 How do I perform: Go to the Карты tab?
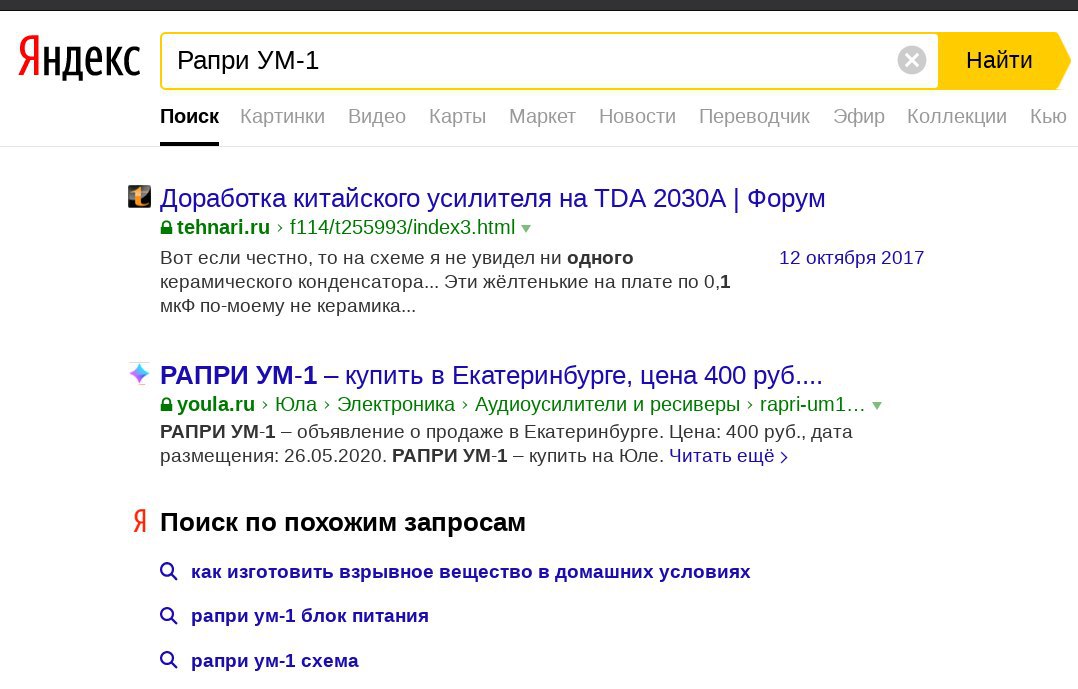pyautogui.click(x=457, y=116)
